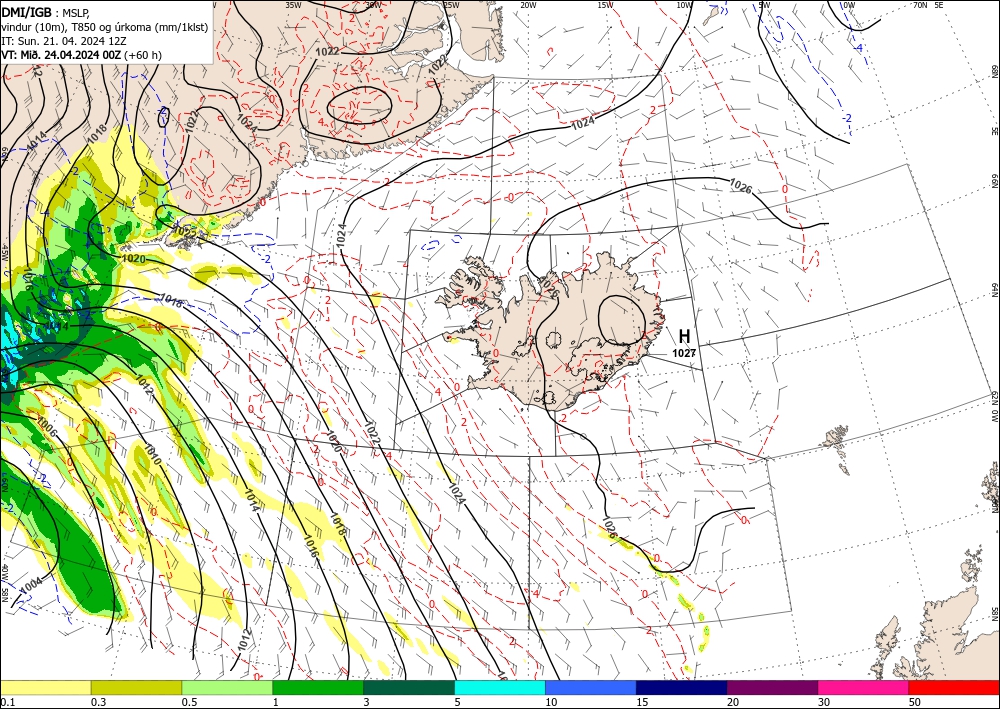Click the legend value '20'
This screenshot has width=1000, height=709.
[x=733, y=702]
